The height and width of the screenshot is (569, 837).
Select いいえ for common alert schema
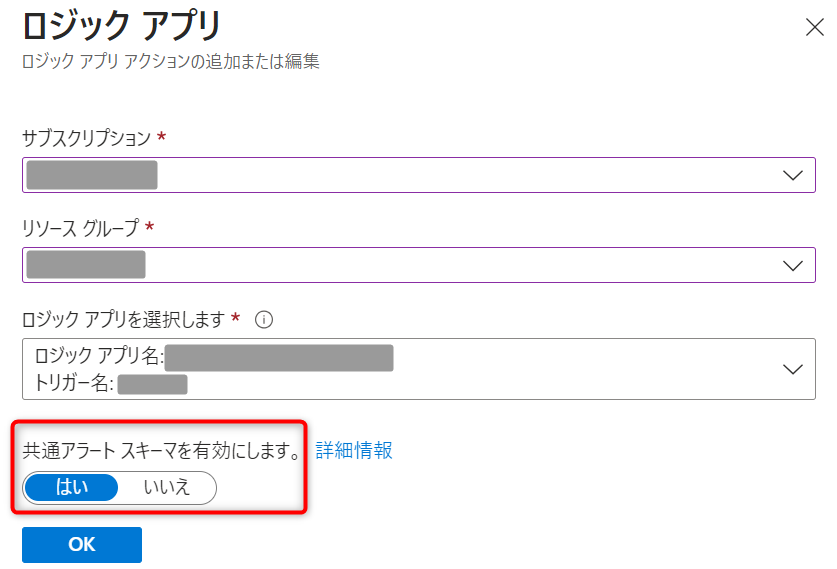[x=167, y=487]
